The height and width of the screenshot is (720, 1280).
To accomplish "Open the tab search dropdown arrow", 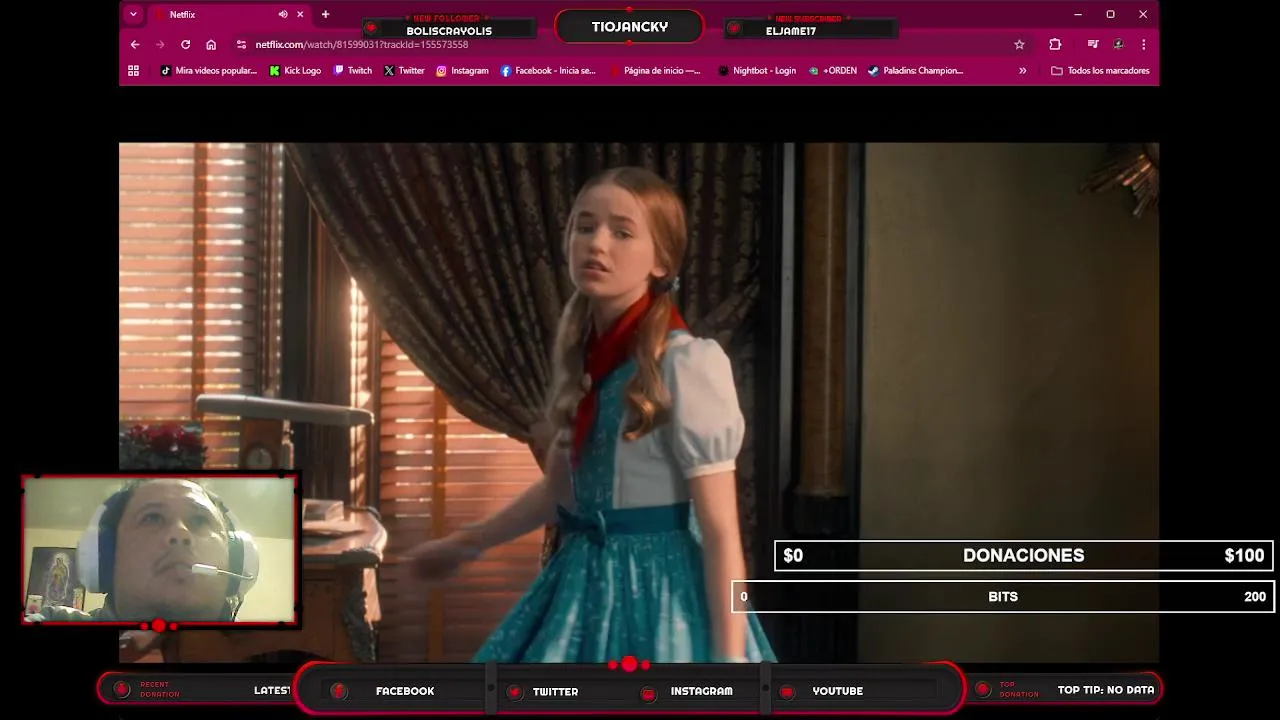I will (133, 14).
